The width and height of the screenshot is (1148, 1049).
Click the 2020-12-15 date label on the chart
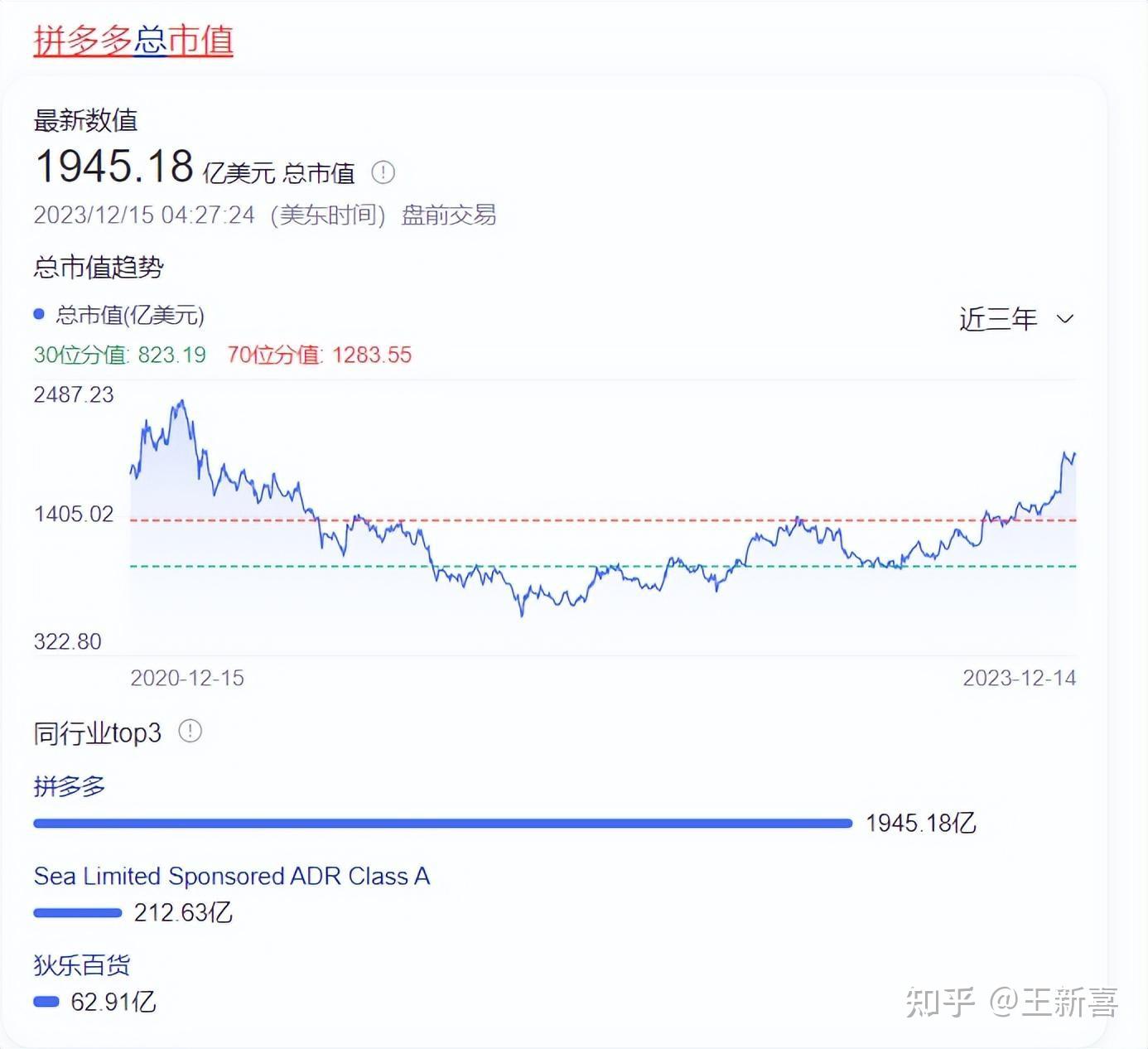click(x=186, y=678)
